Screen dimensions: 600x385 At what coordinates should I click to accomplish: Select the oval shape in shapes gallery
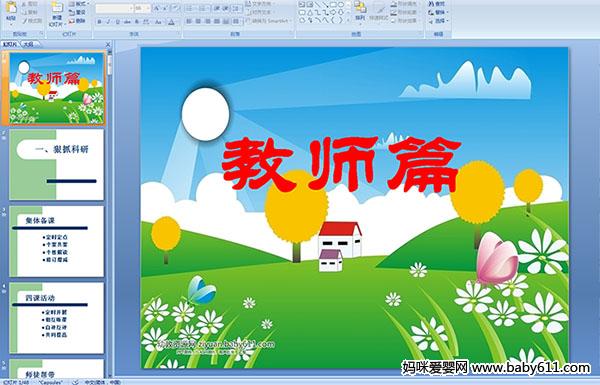(x=341, y=5)
